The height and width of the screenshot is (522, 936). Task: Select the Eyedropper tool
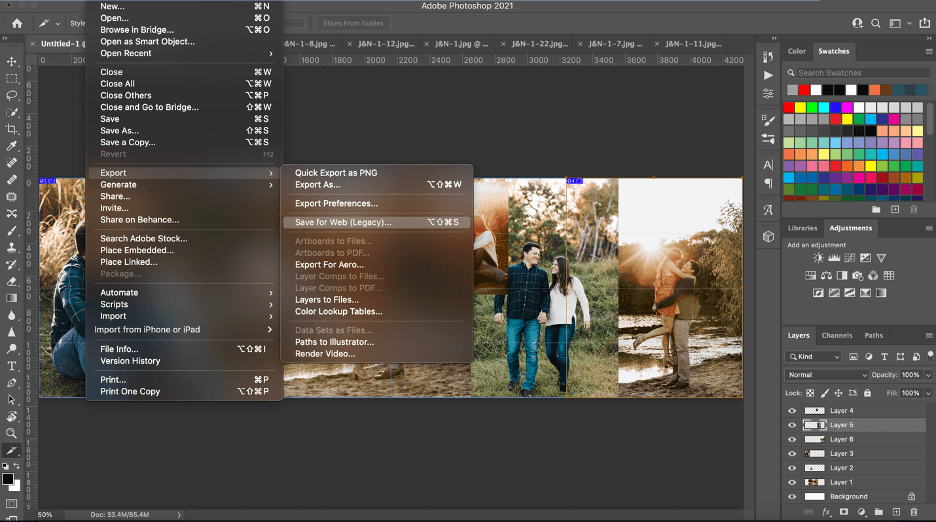pos(11,146)
